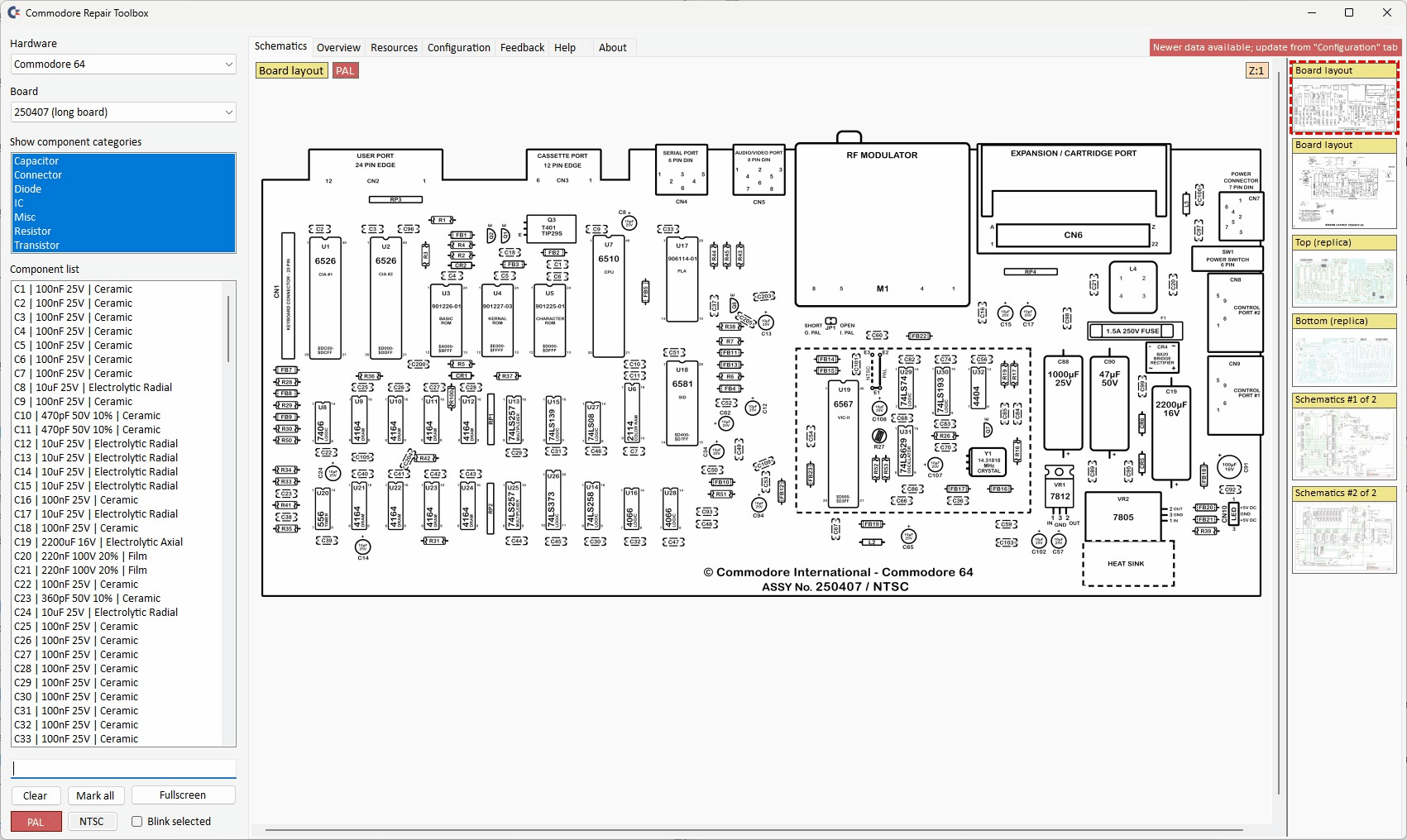The width and height of the screenshot is (1407, 840).
Task: Click the 47µF 50V capacitor C90
Action: 1109,403
